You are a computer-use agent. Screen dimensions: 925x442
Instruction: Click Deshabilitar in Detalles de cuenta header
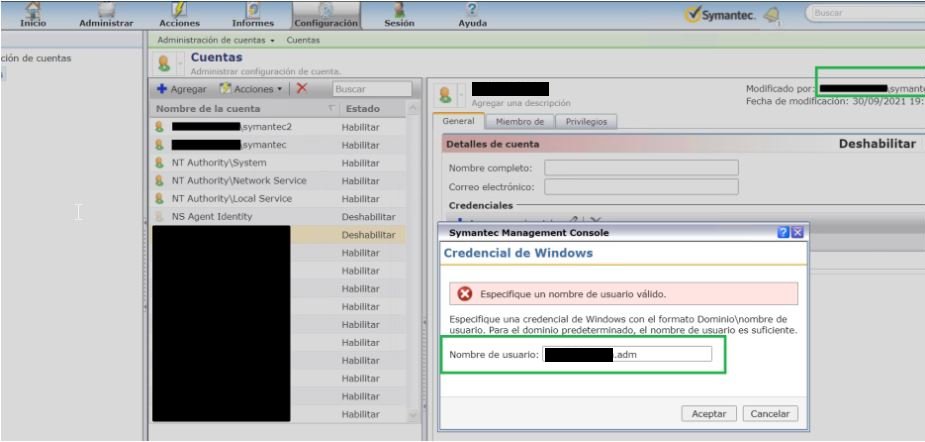click(x=877, y=144)
